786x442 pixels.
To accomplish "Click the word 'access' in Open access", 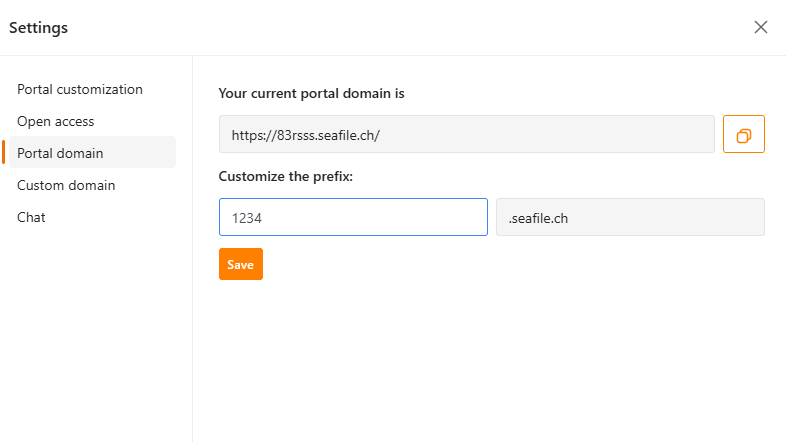I will pos(75,122).
